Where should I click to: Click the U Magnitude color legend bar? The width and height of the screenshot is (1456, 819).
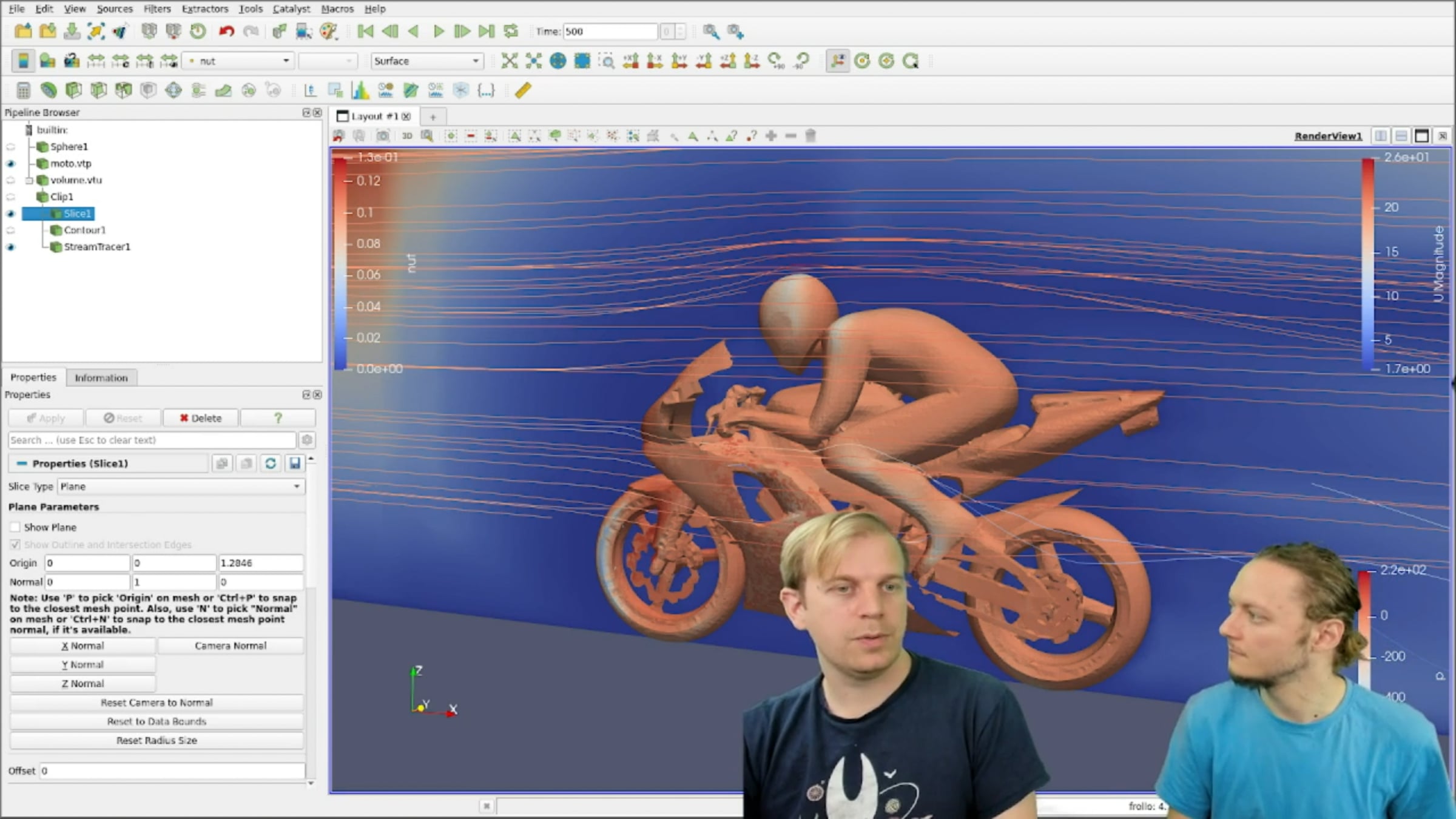pyautogui.click(x=1368, y=263)
